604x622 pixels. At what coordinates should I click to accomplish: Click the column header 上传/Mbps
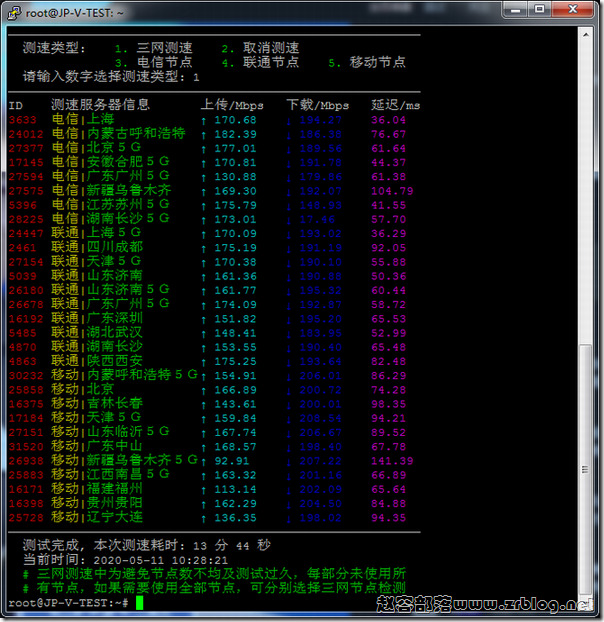click(232, 105)
